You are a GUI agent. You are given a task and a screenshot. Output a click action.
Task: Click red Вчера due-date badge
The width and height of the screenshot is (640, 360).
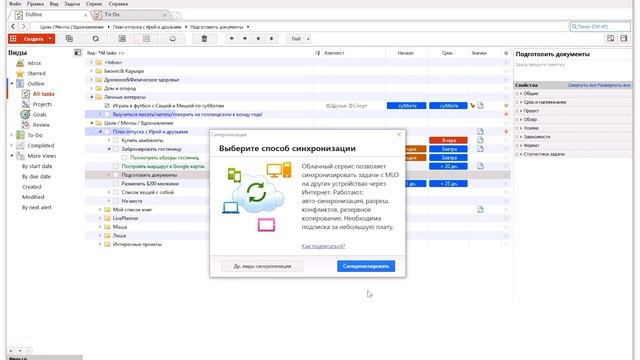448,140
